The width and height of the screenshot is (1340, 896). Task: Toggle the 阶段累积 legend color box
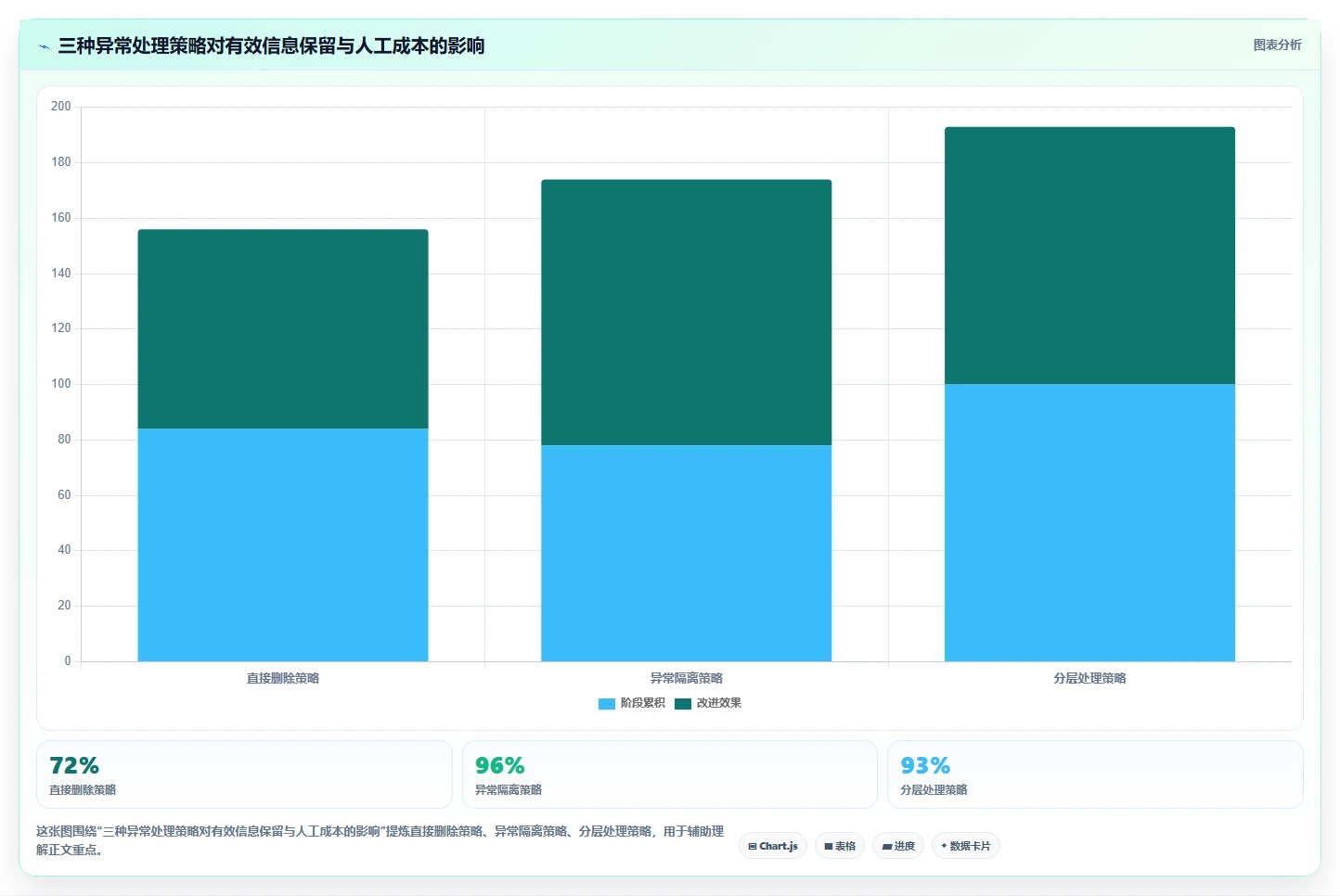(x=607, y=704)
